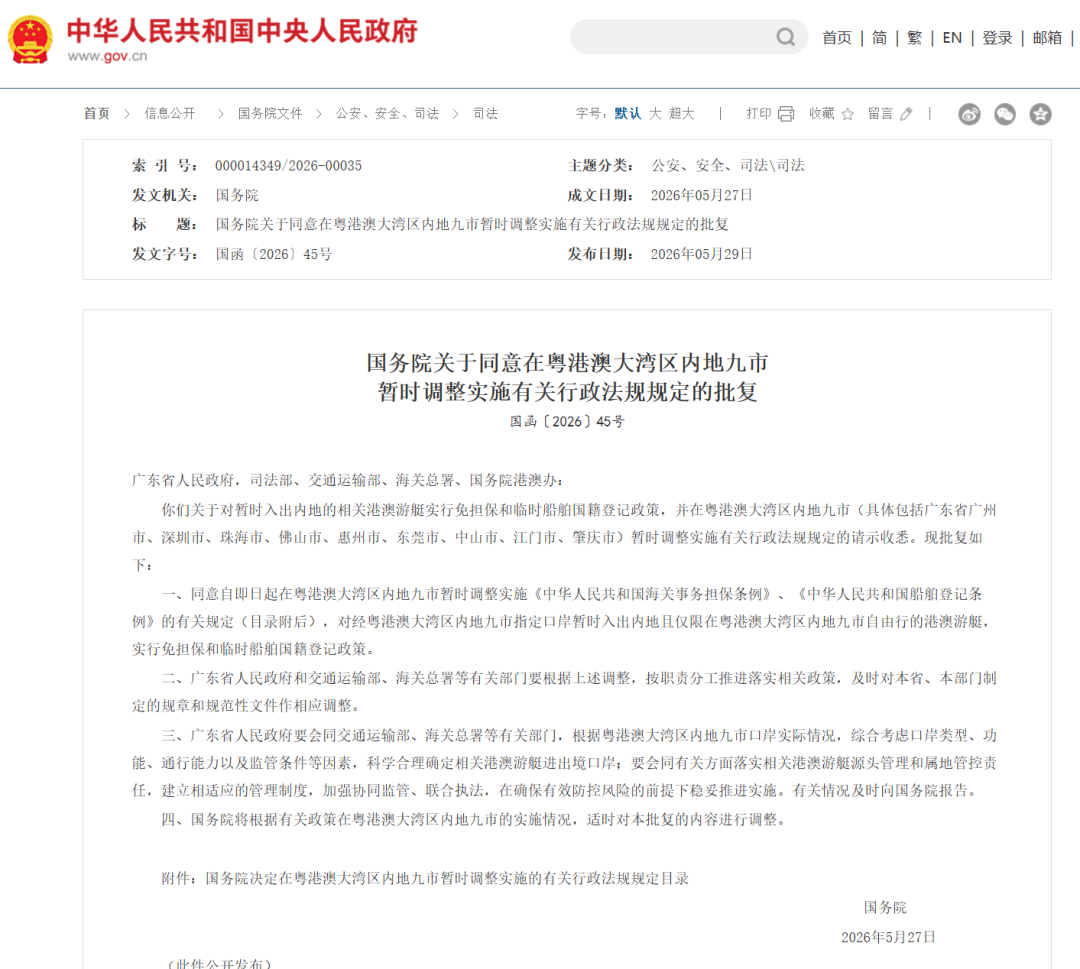Click the 留言 comment text
The image size is (1080, 969).
pyautogui.click(x=880, y=114)
